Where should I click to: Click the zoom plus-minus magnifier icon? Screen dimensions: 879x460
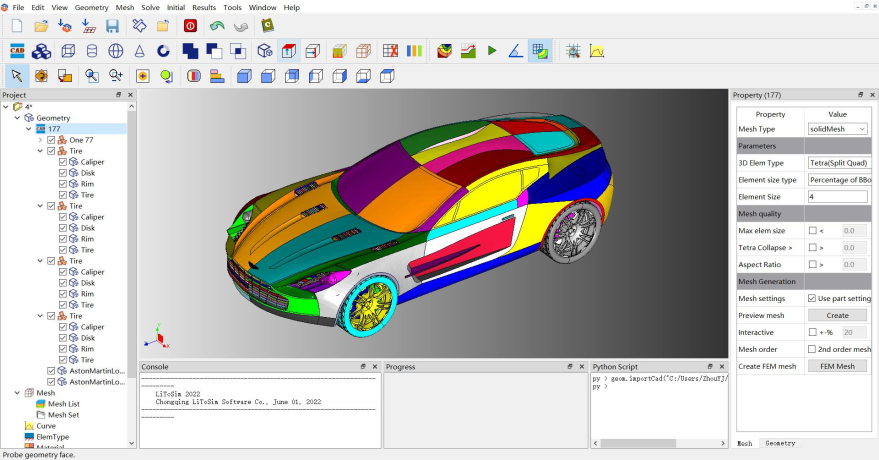[x=115, y=76]
